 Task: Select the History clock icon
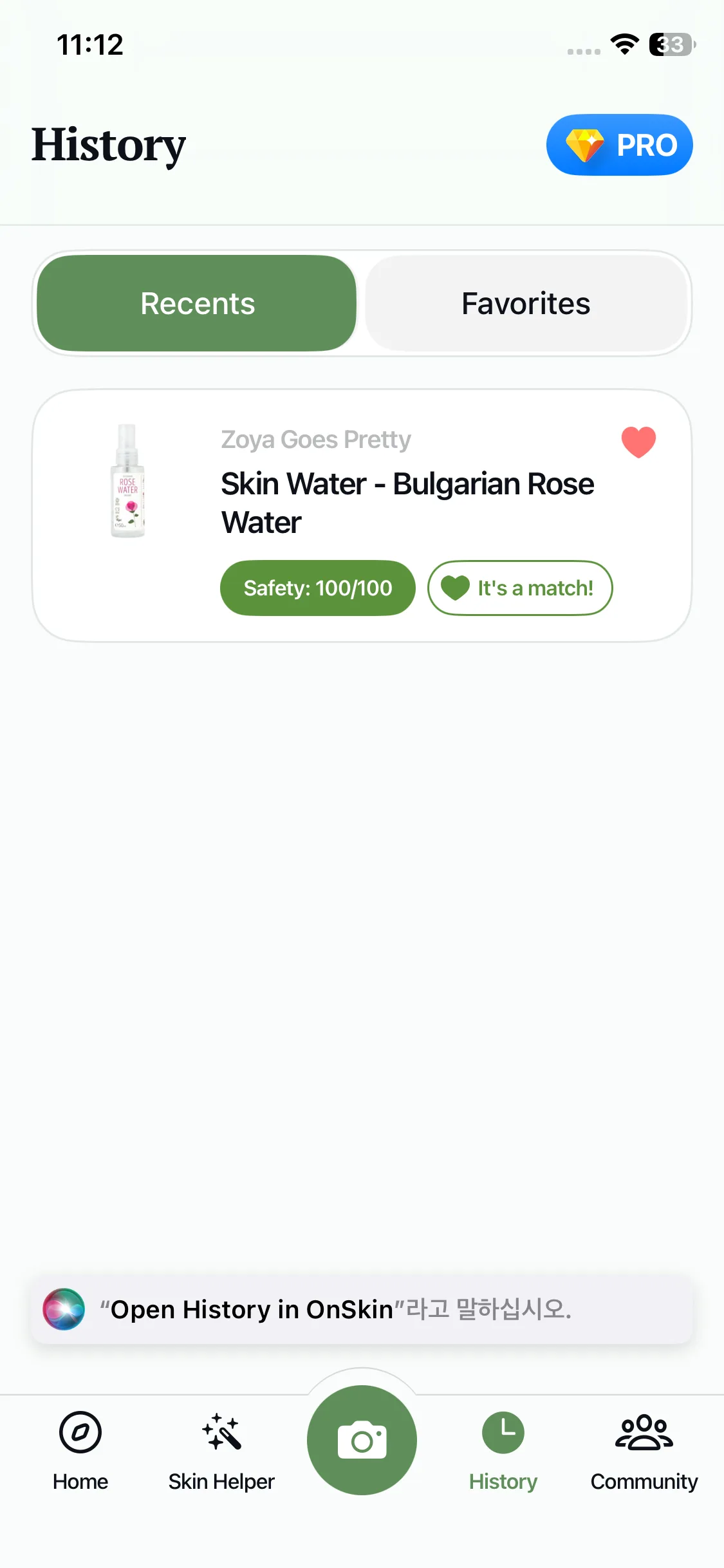click(503, 1433)
